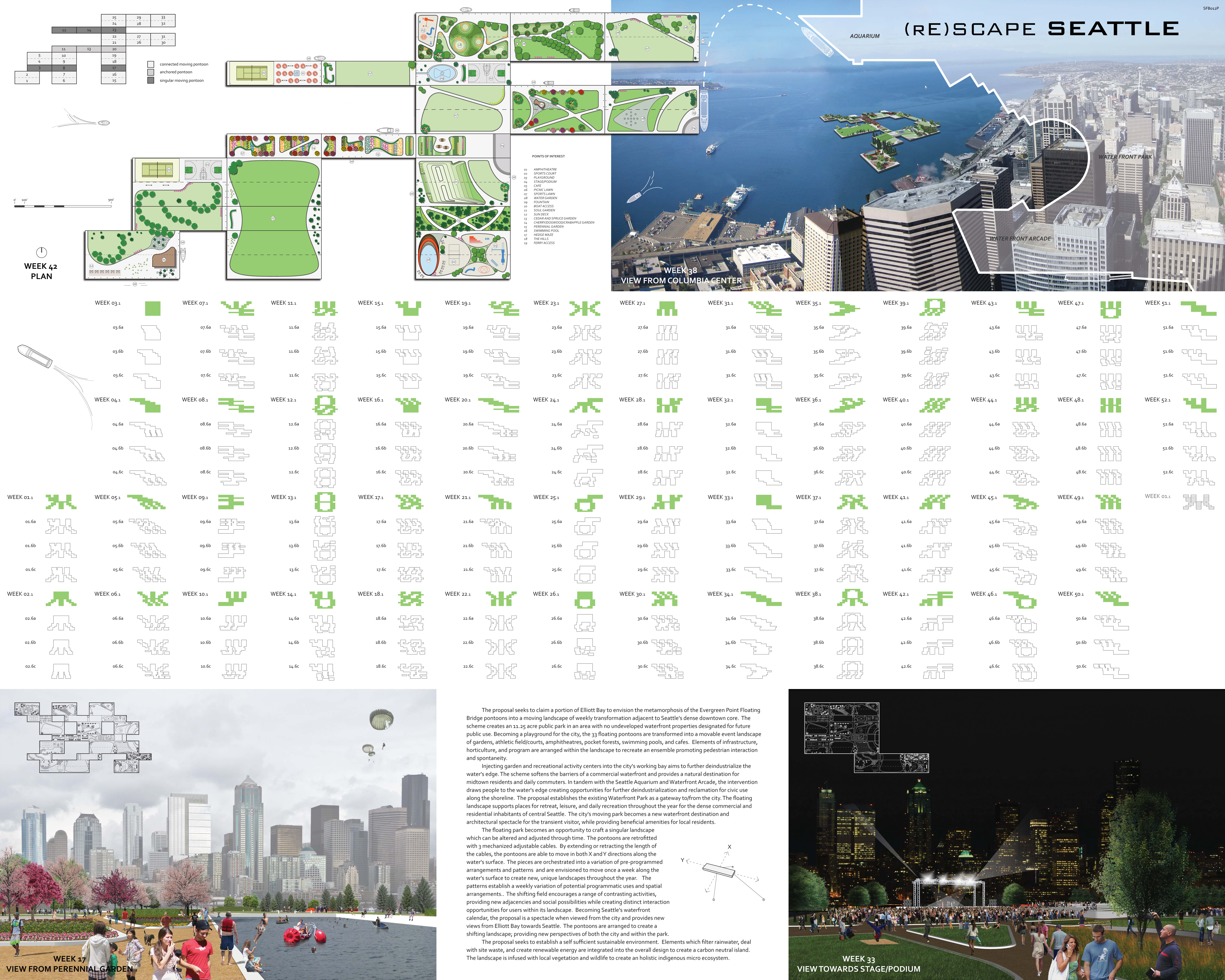Click cell 33 in the key plan grid
Screen dimensions: 1225x980
(163, 18)
